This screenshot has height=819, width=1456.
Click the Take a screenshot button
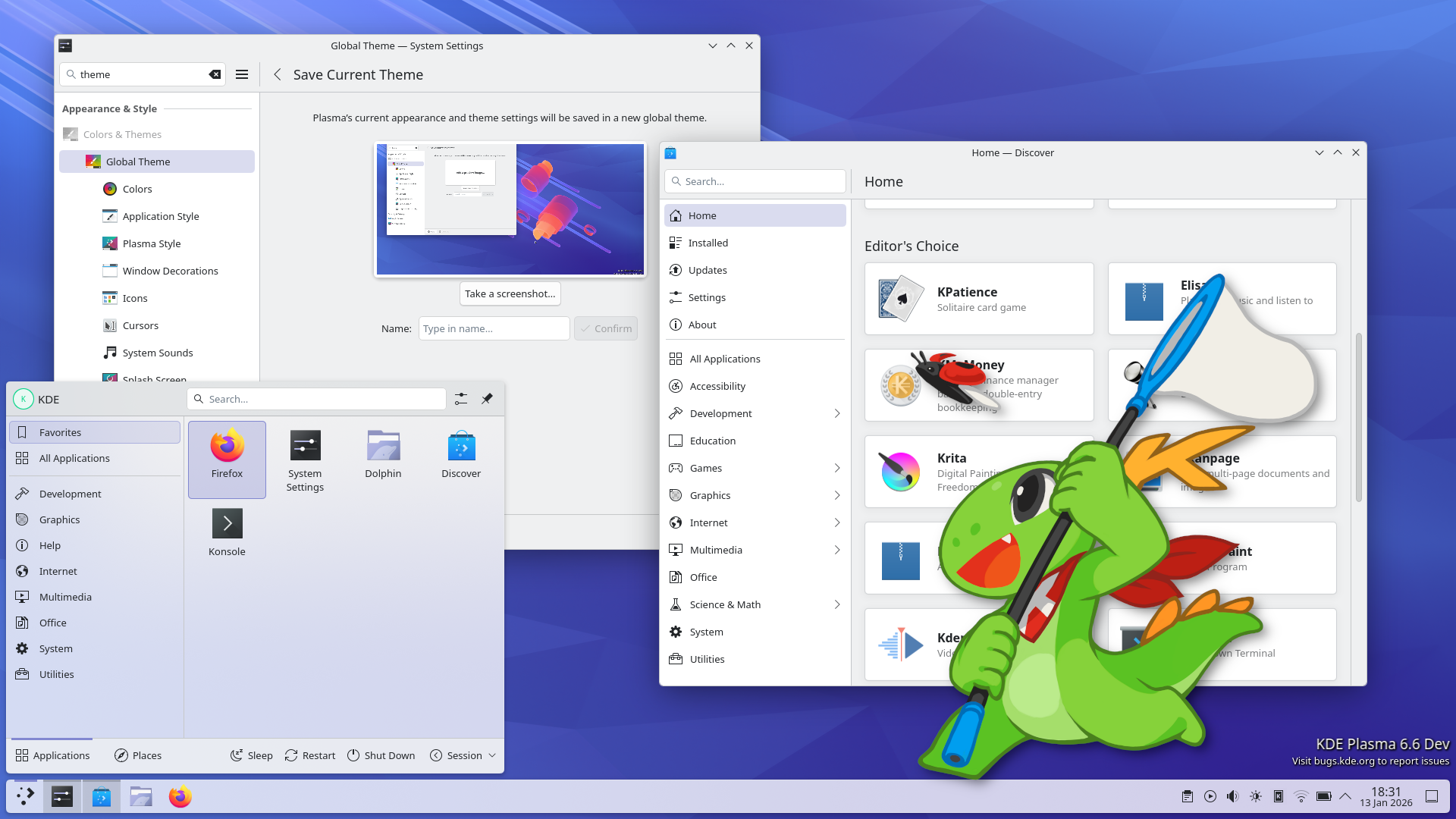(x=510, y=293)
